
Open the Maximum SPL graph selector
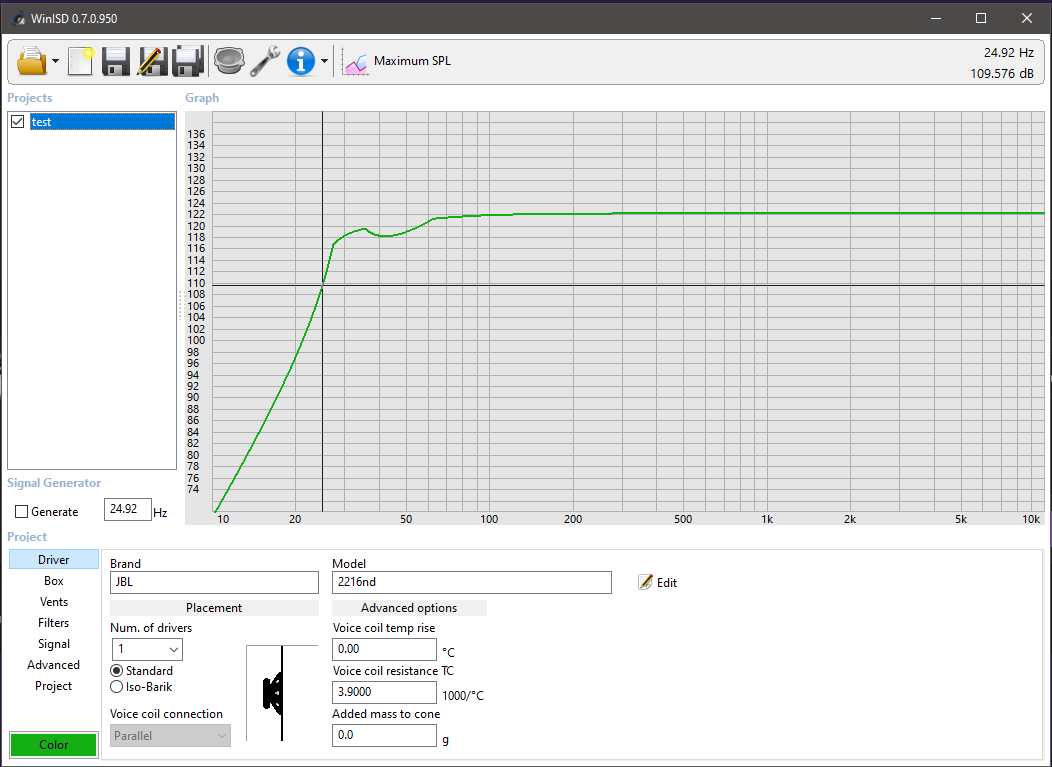click(x=412, y=61)
